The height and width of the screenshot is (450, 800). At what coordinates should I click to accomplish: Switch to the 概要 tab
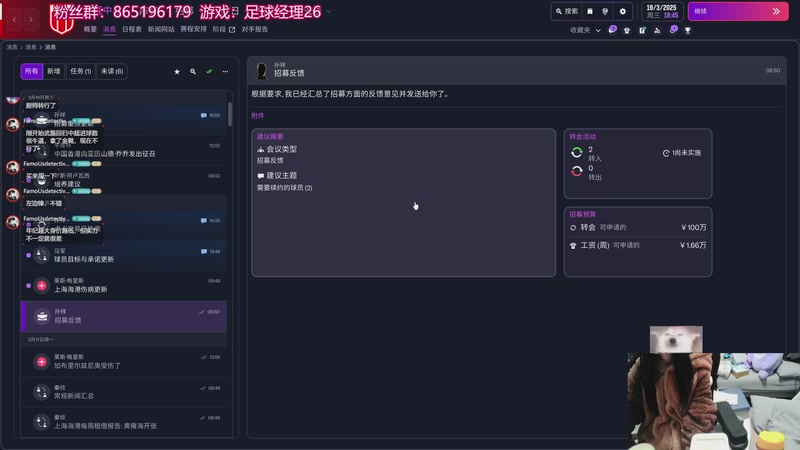pyautogui.click(x=90, y=29)
